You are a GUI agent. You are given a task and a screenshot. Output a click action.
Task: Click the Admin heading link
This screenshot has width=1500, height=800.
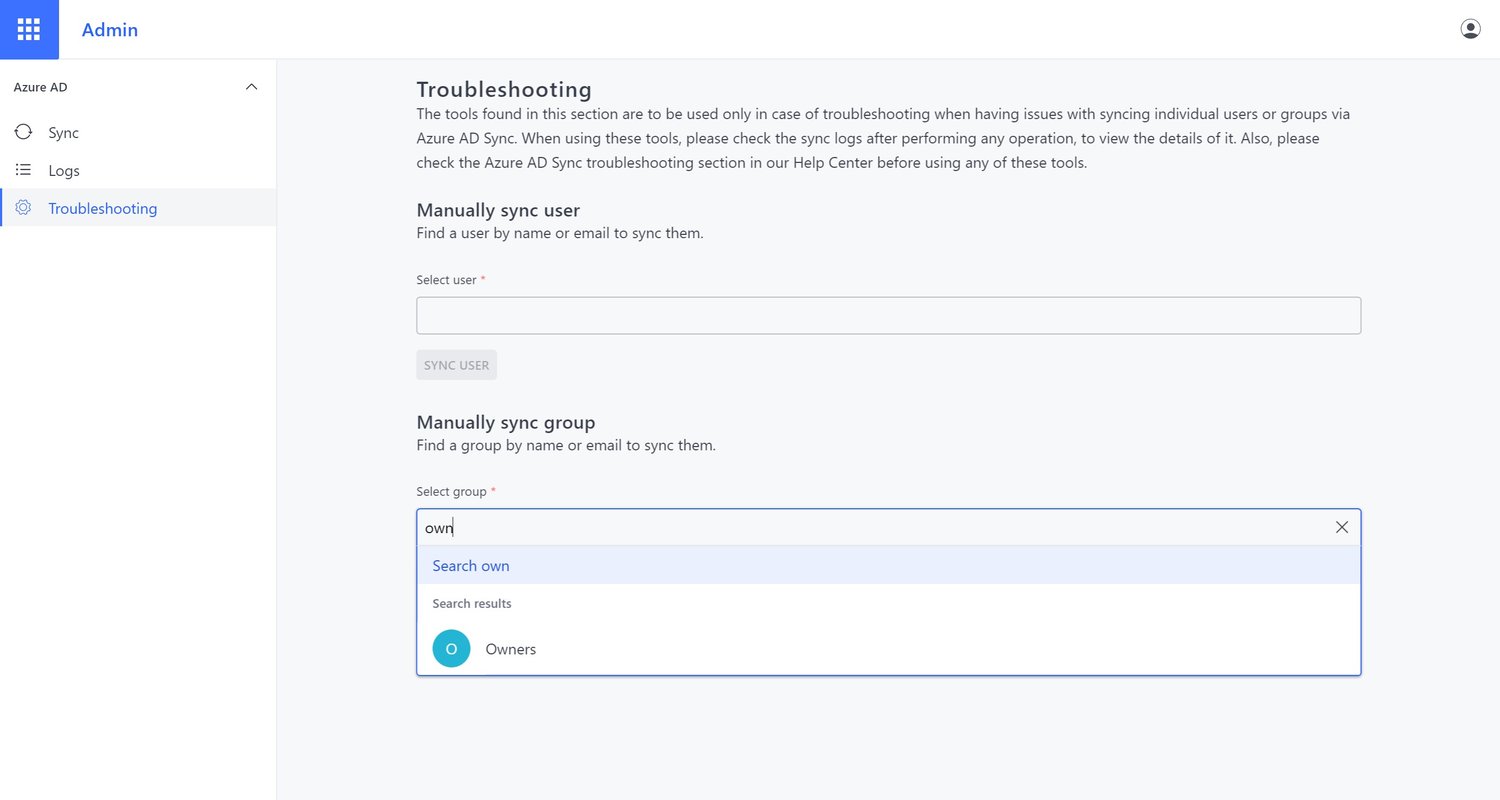click(x=109, y=29)
